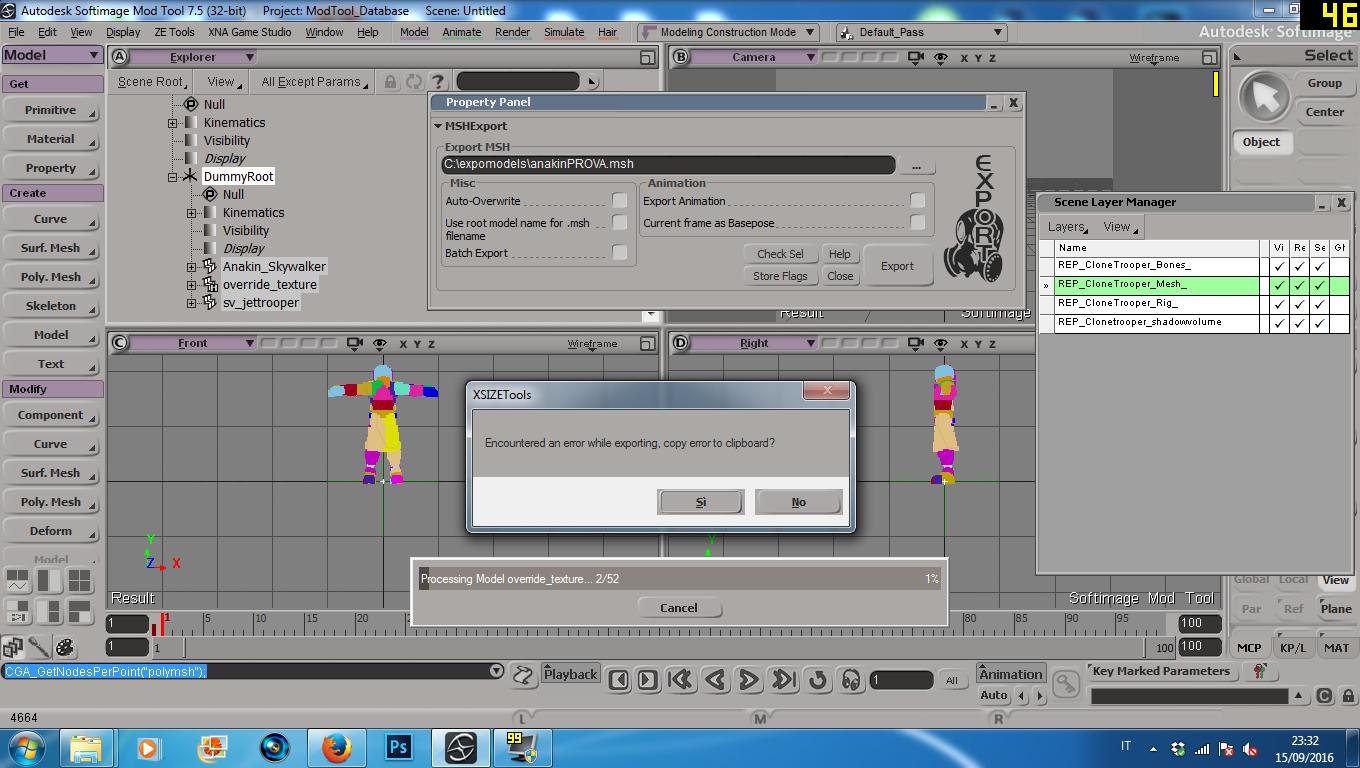
Task: Enable Batch Export checkbox
Action: [620, 253]
